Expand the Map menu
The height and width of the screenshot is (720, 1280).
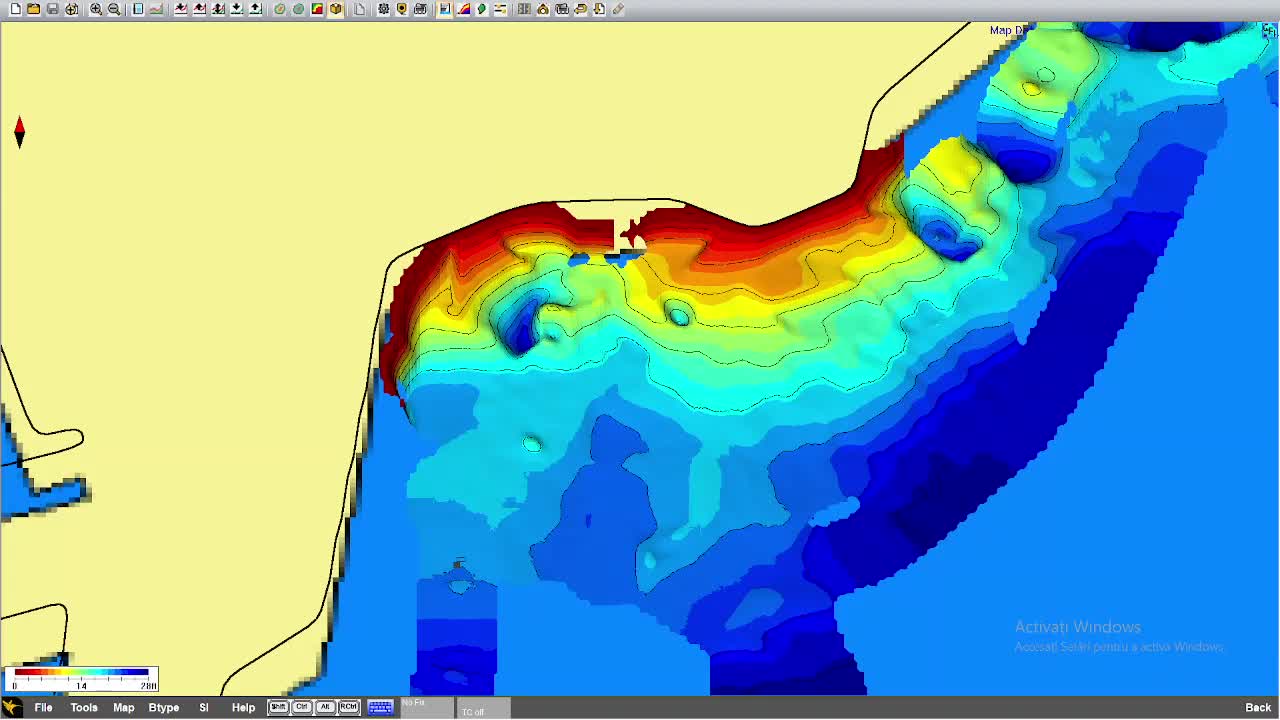(123, 707)
